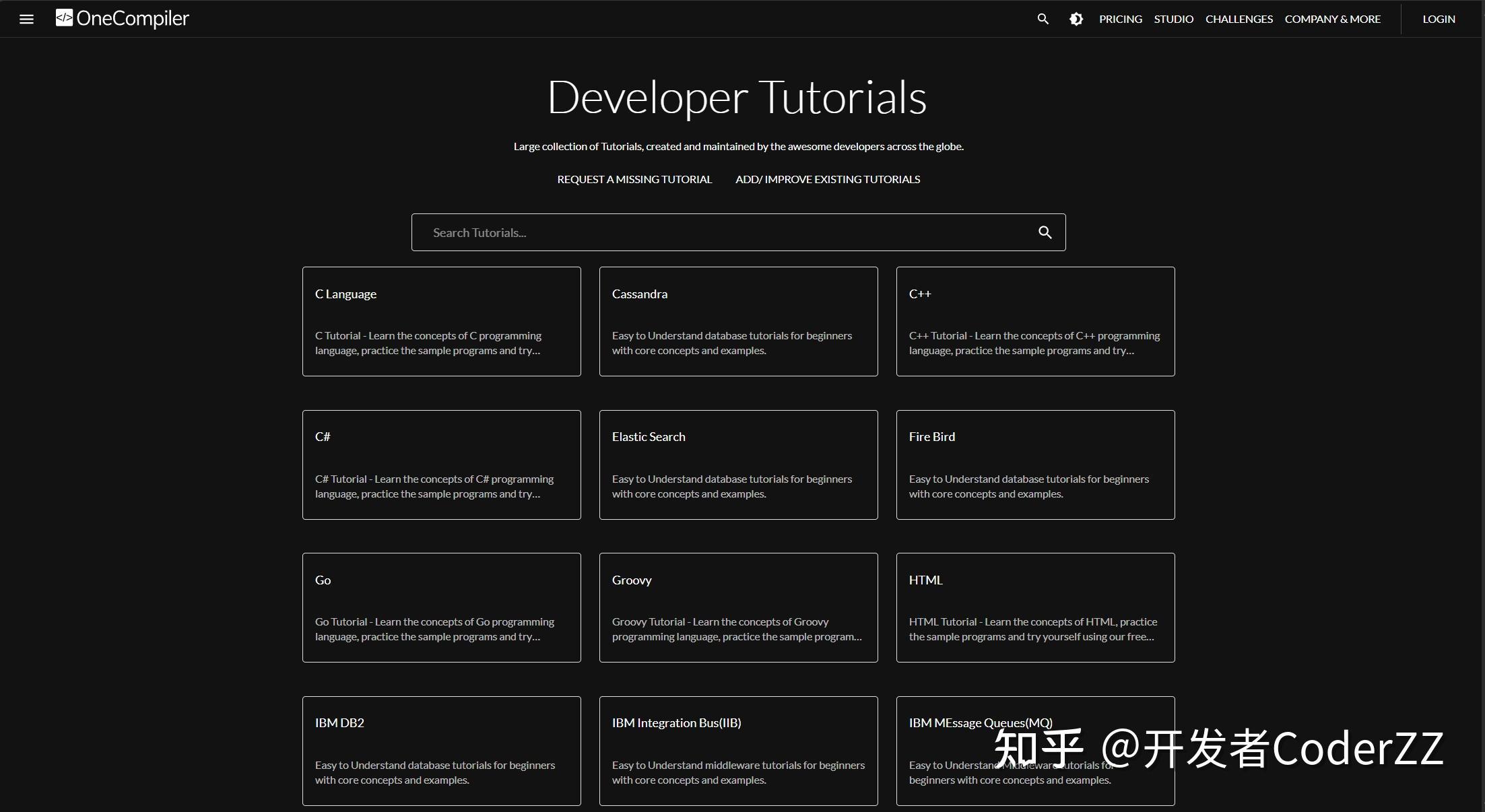Image resolution: width=1485 pixels, height=812 pixels.
Task: Open the Elastic Search tutorial card
Action: click(738, 465)
